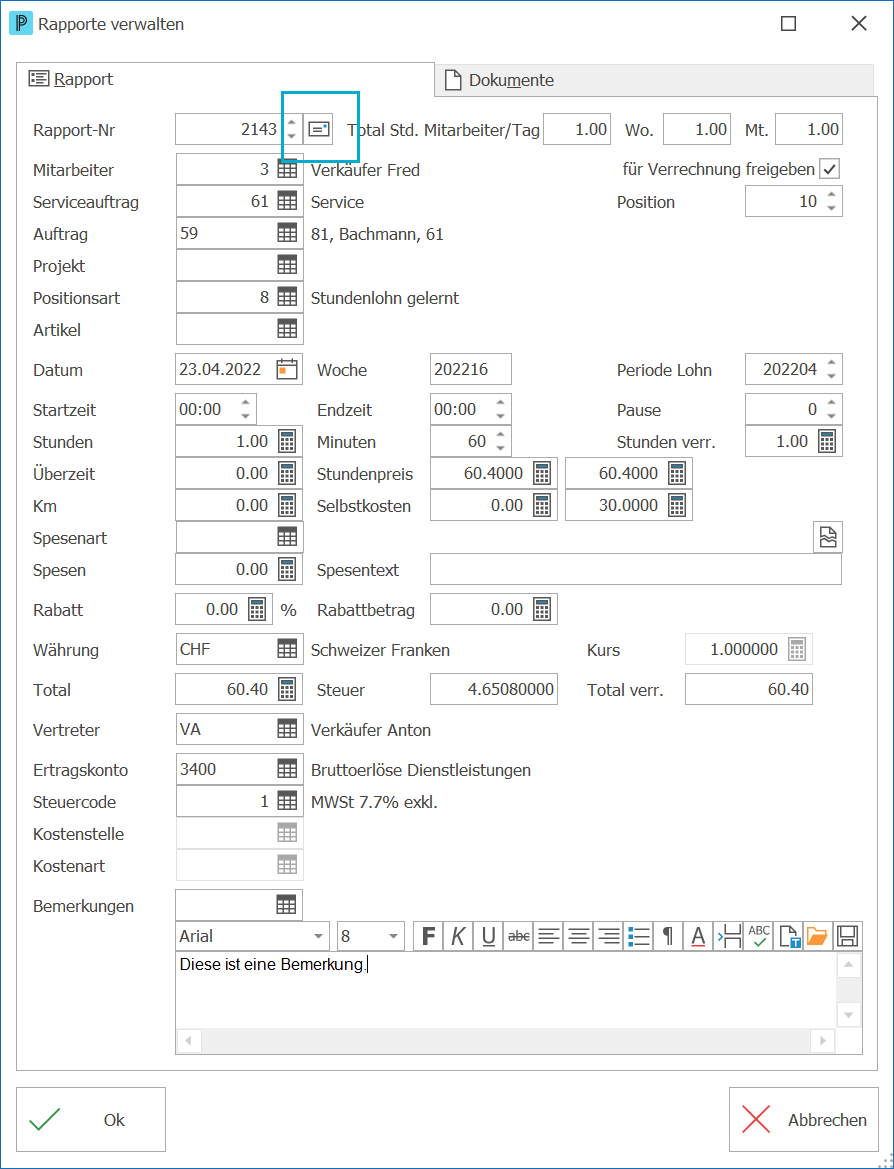Open the calculator for the Km field
This screenshot has height=1169, width=894.
[287, 505]
